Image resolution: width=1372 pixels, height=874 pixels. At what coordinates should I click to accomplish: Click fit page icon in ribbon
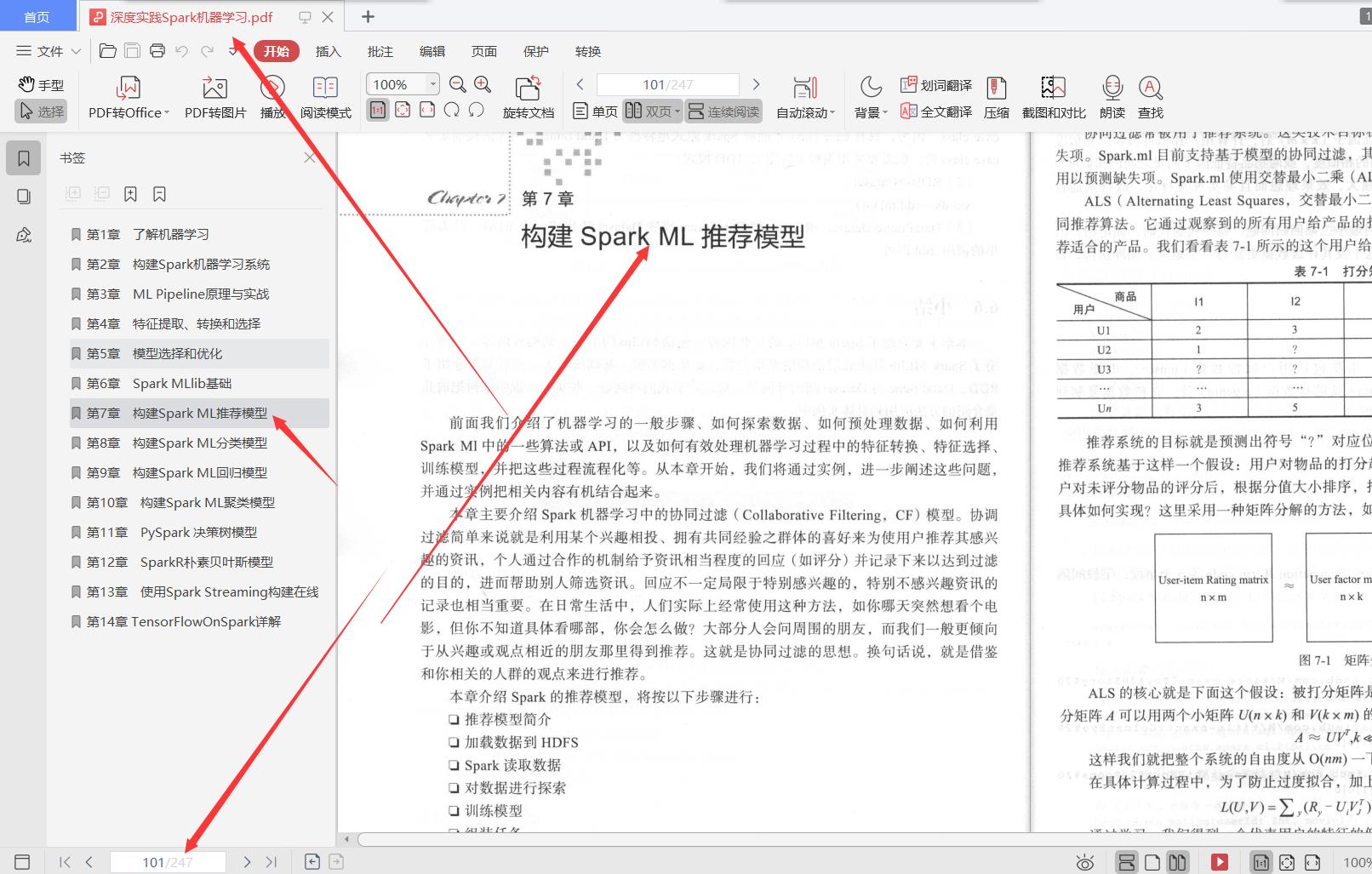point(403,110)
